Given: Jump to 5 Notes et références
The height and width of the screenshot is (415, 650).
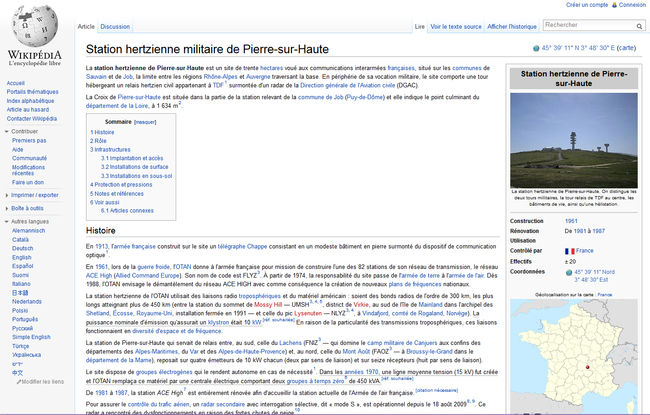Looking at the screenshot, I should click(x=117, y=194).
